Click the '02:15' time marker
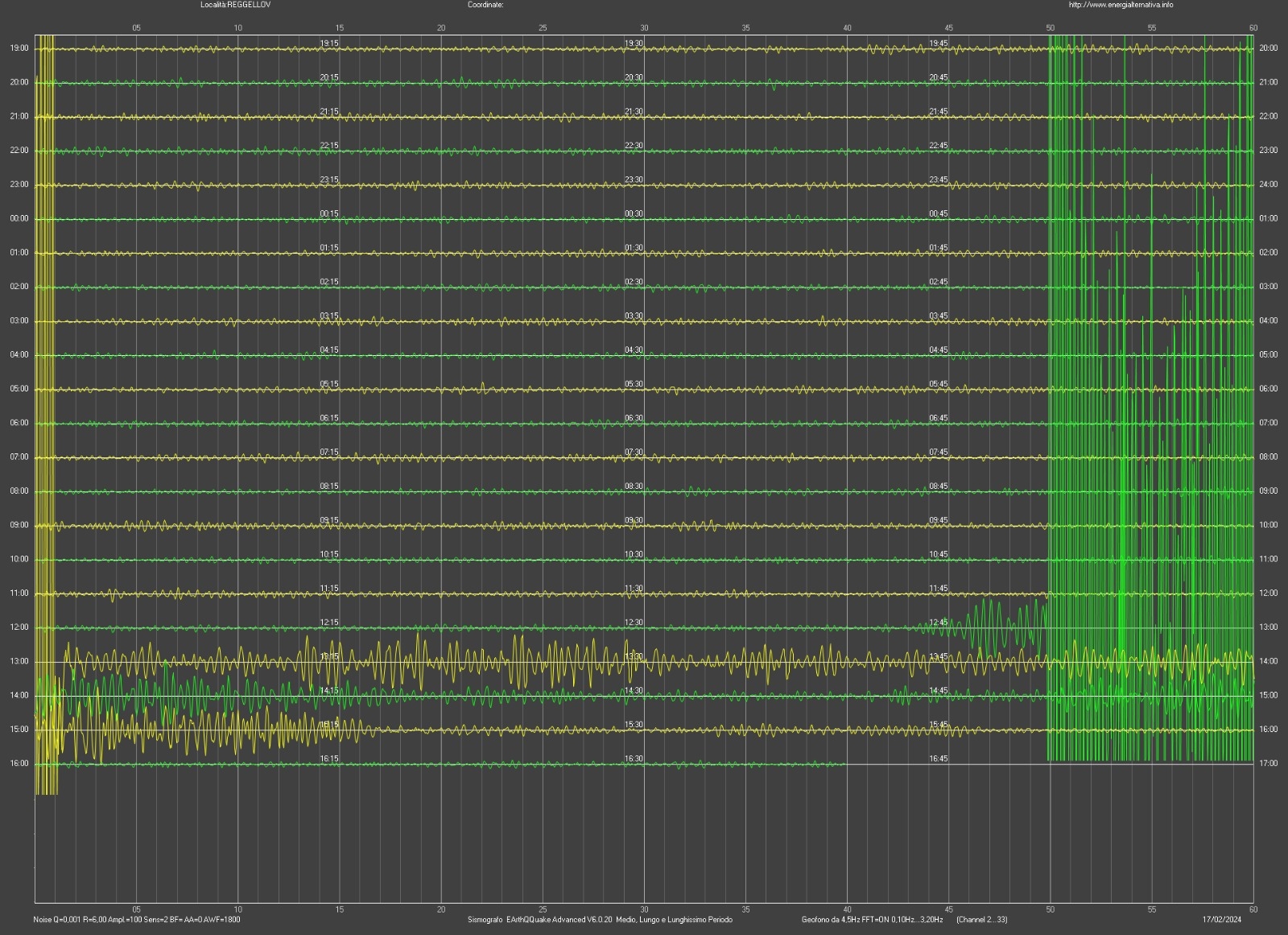 pyautogui.click(x=329, y=282)
